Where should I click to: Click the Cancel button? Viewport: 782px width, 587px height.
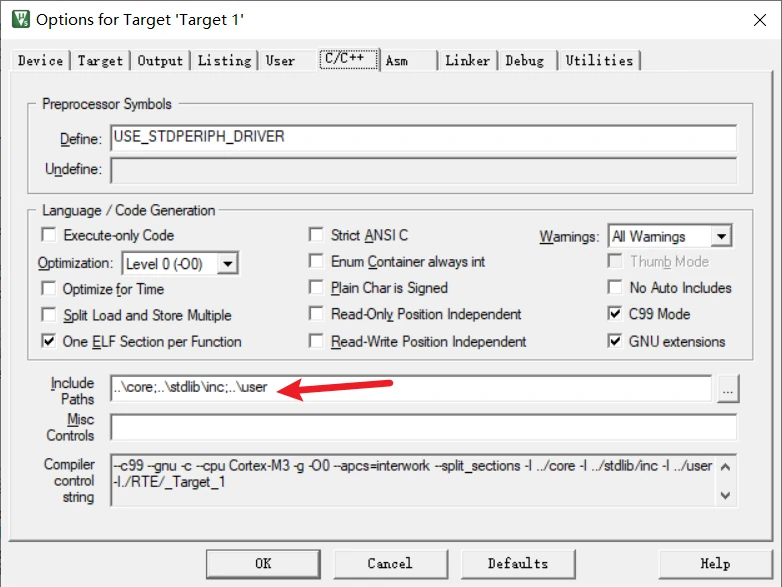[389, 564]
